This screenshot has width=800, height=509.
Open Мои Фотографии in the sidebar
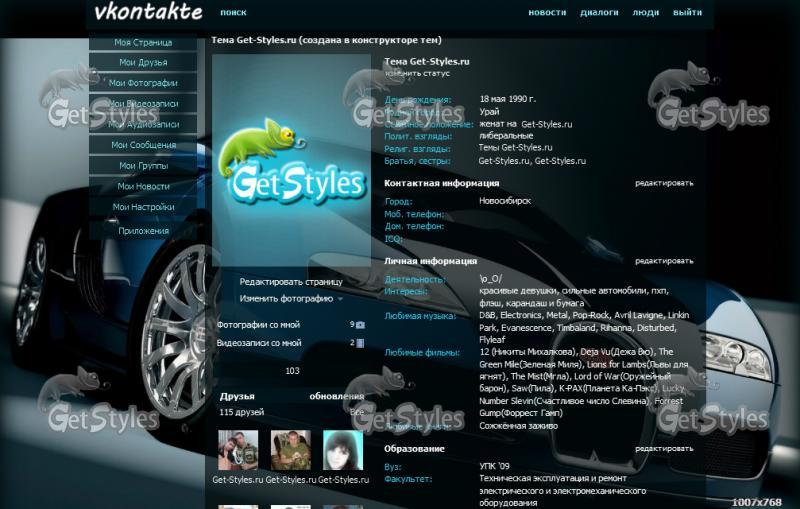(143, 83)
